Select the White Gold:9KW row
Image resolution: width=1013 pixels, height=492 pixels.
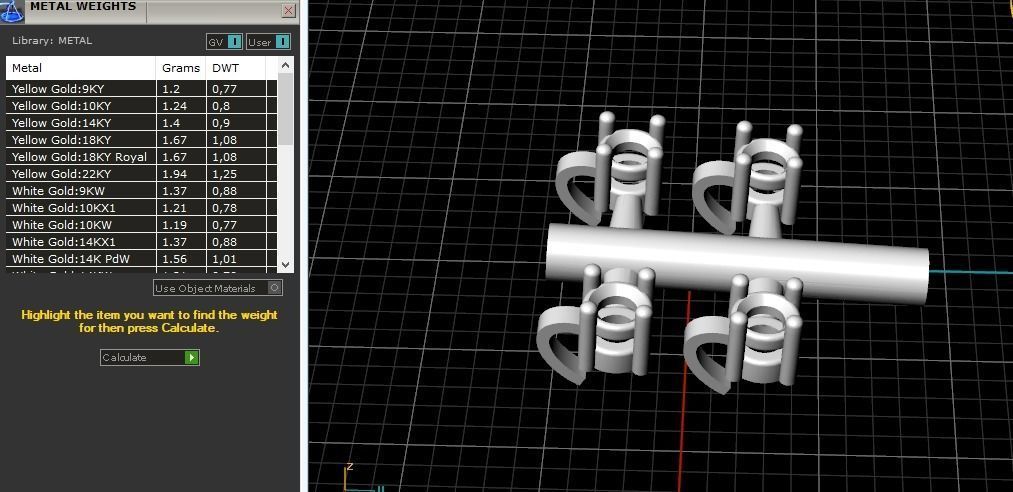click(x=141, y=191)
